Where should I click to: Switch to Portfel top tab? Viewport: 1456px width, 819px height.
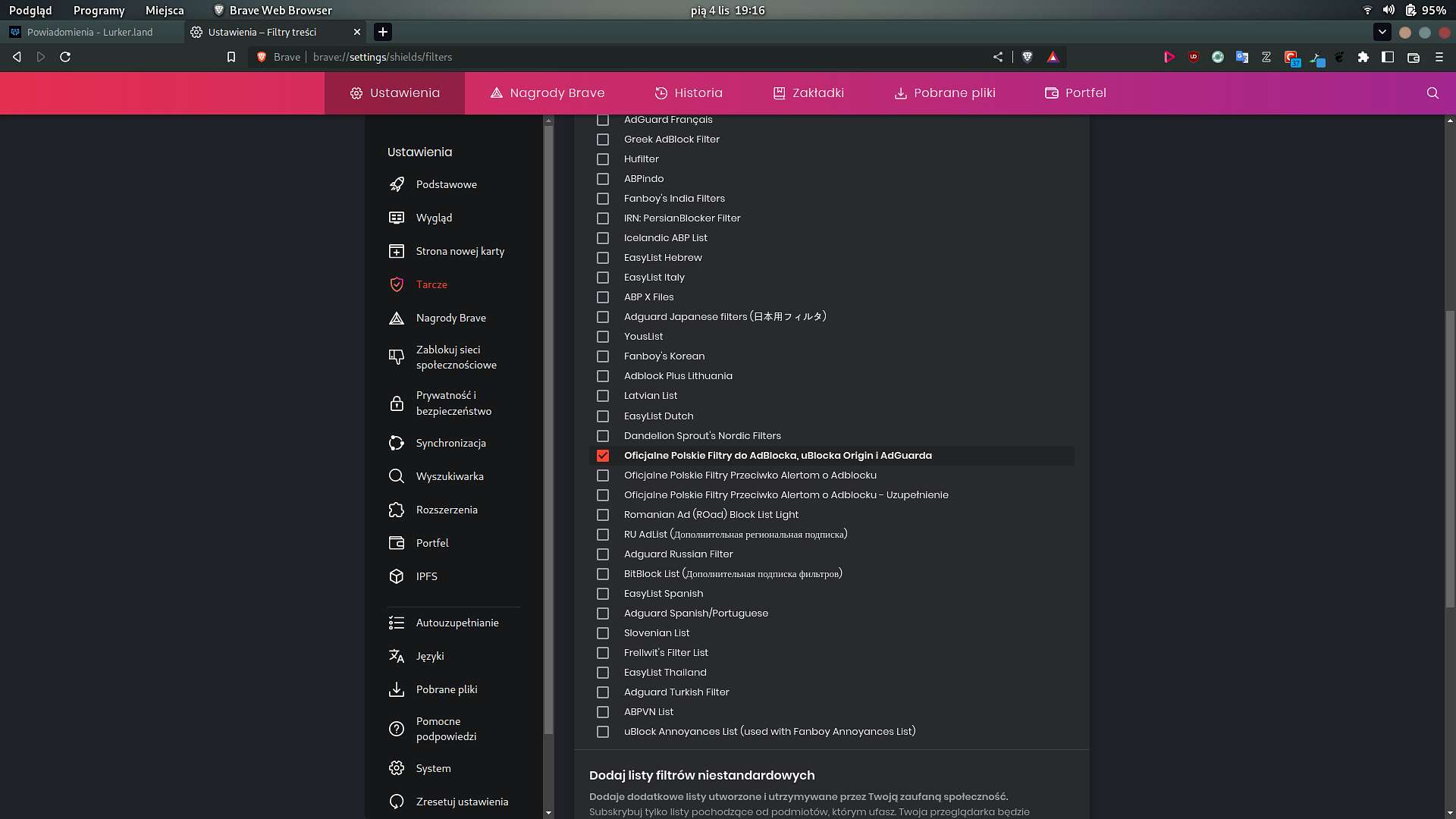coord(1075,93)
